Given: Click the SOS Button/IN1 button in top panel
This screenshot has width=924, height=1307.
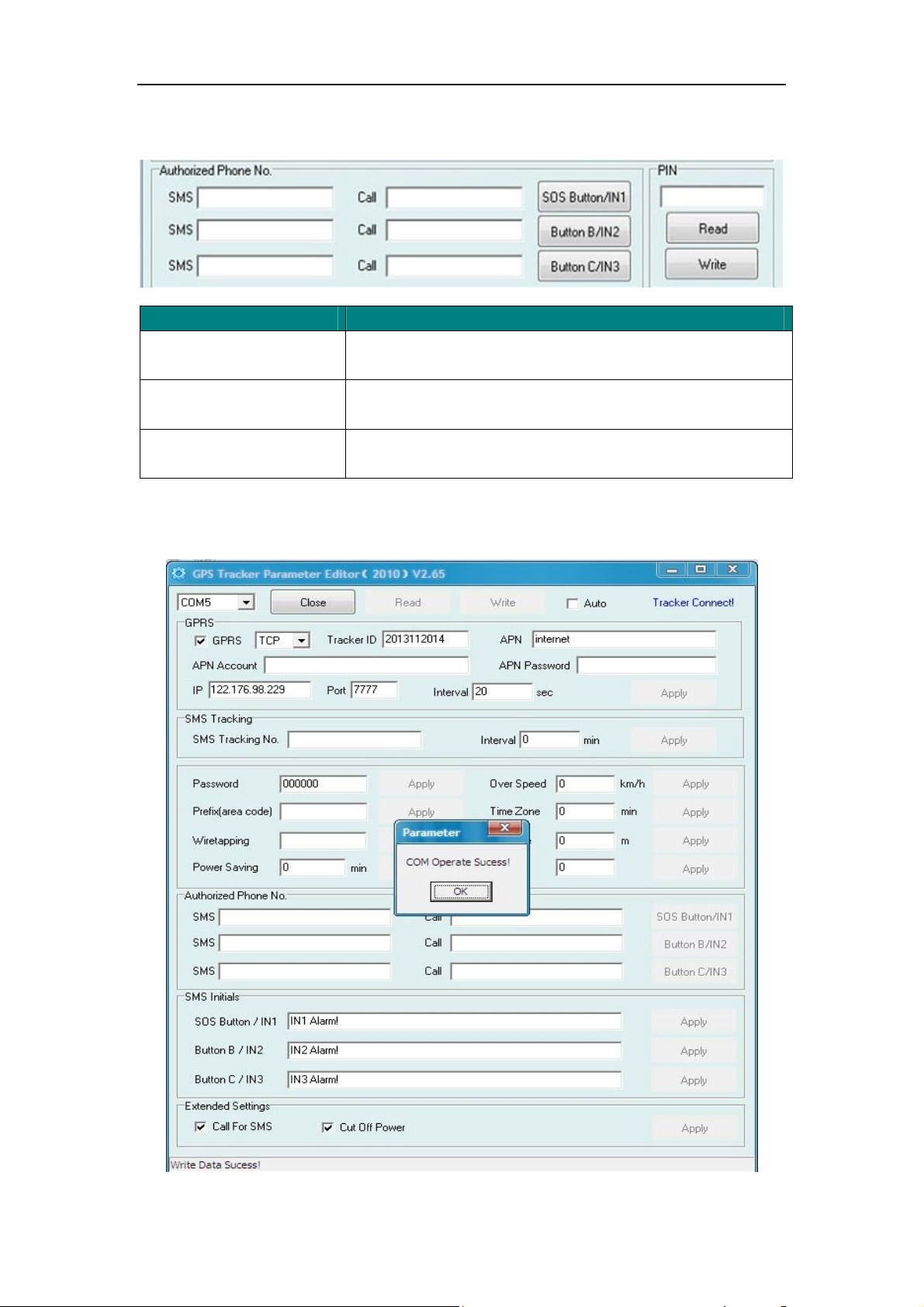Looking at the screenshot, I should [583, 197].
